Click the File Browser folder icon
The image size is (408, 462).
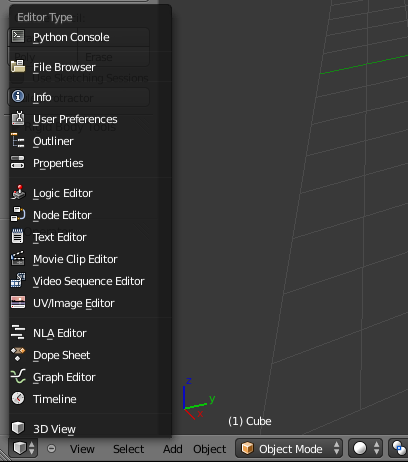coord(18,66)
